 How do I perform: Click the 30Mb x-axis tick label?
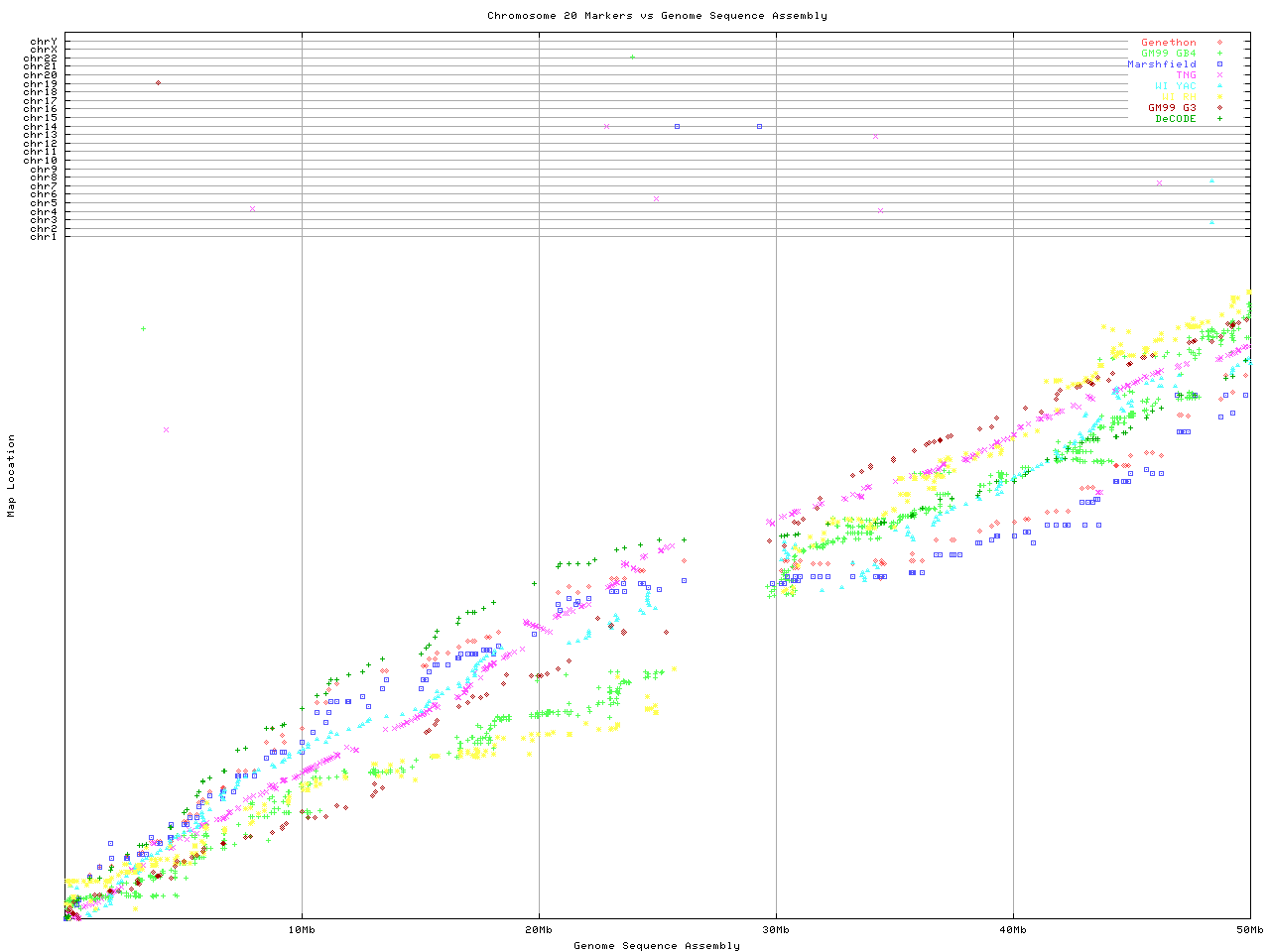[776, 930]
